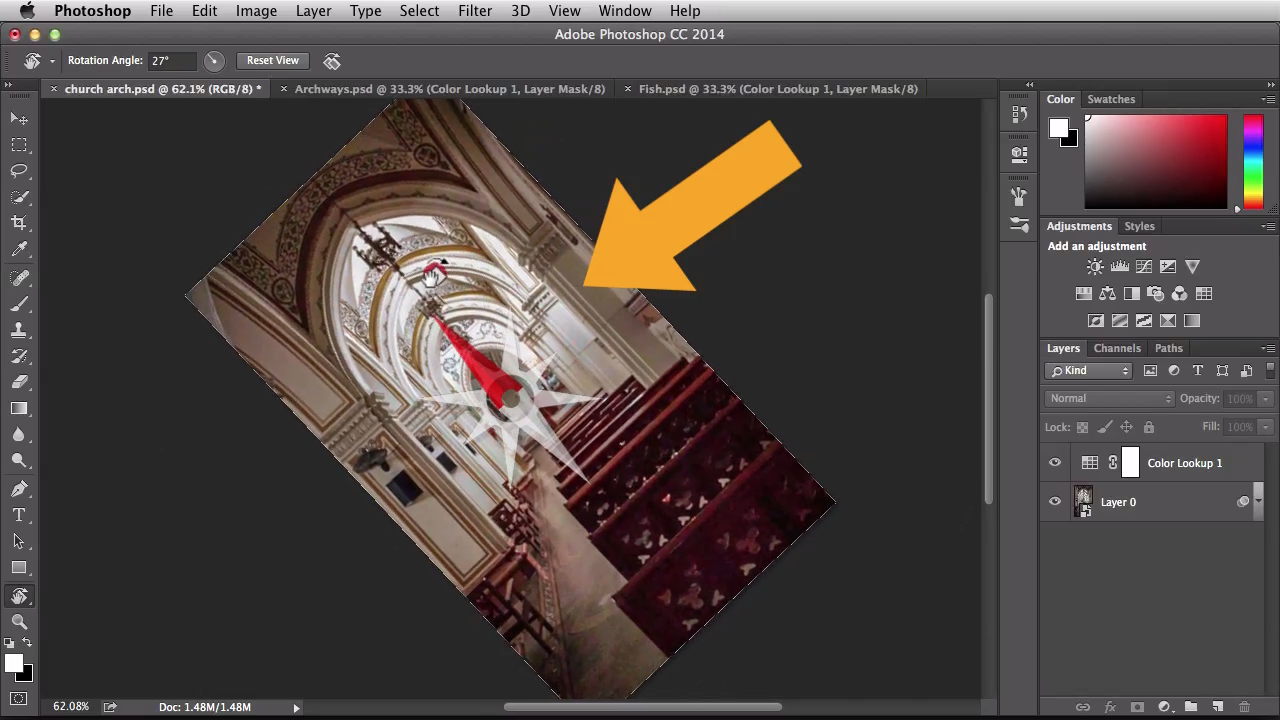Expand Layer 0 smart filter arrow
Screen dimensions: 1280x720
pyautogui.click(x=1258, y=502)
